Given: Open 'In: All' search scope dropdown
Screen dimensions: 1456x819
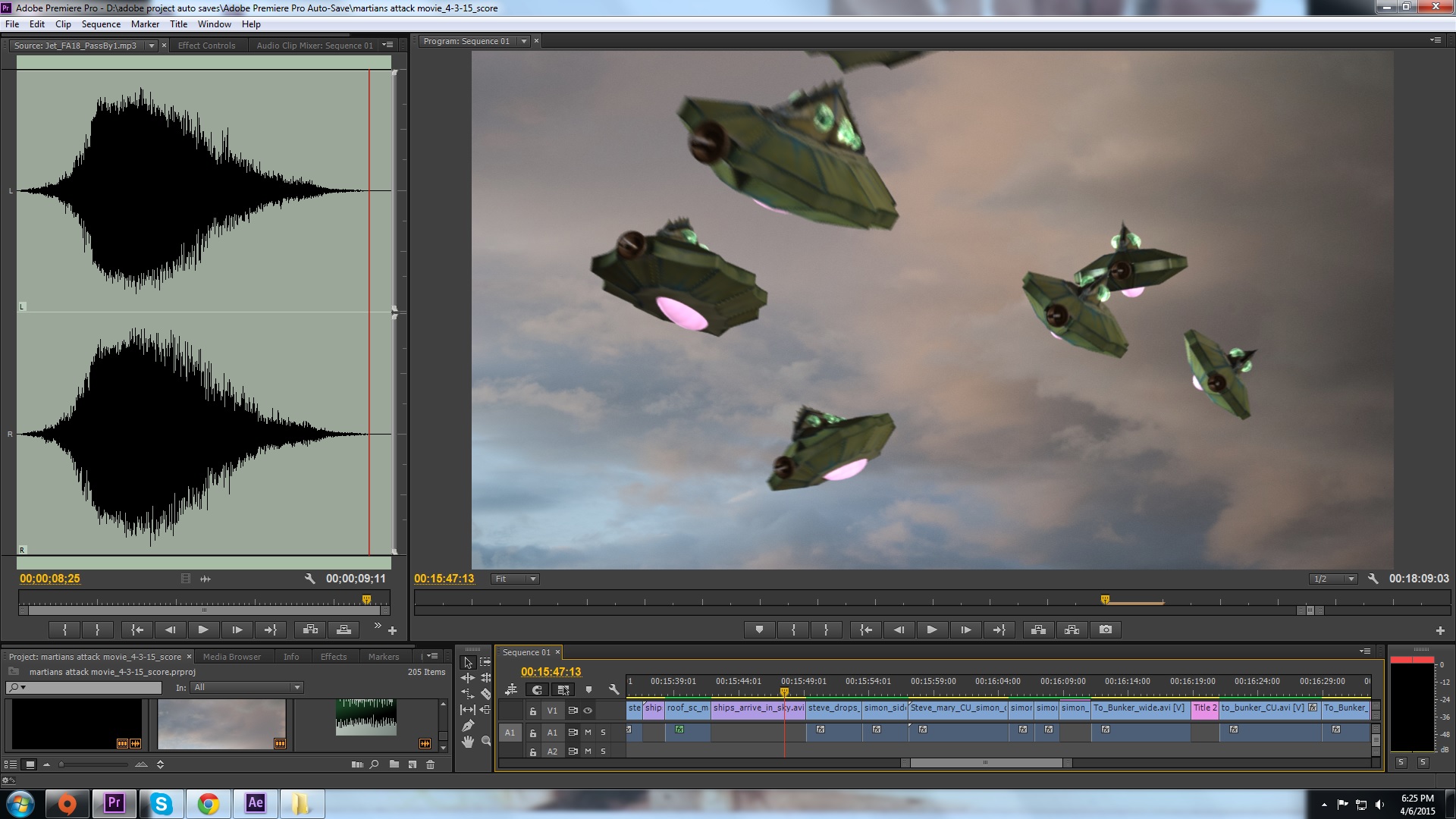Looking at the screenshot, I should tap(247, 688).
